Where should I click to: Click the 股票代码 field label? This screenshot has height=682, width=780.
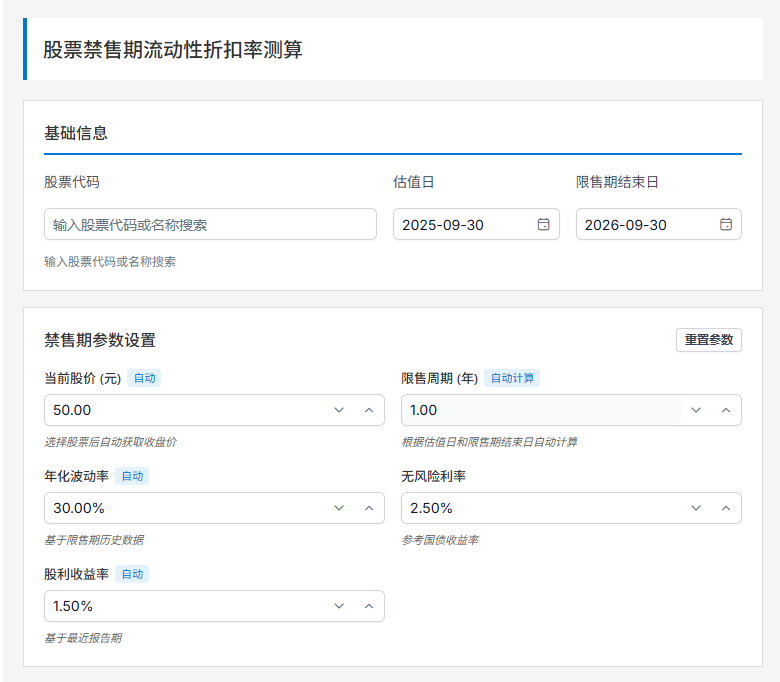point(72,182)
